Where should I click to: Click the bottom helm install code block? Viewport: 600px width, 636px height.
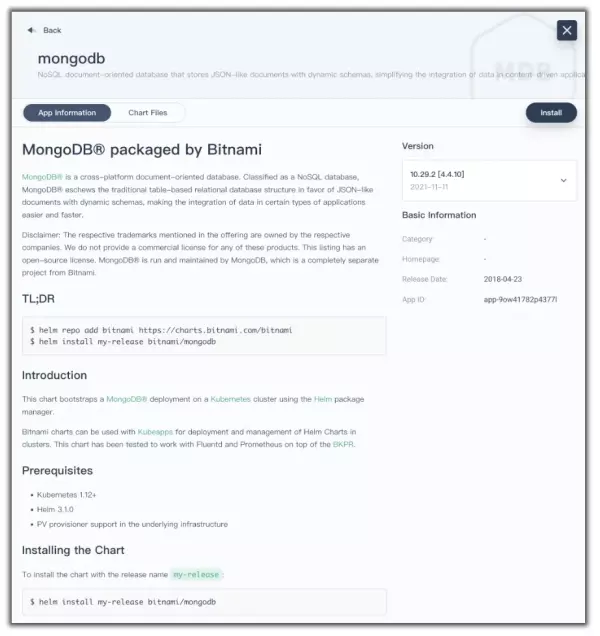point(204,602)
